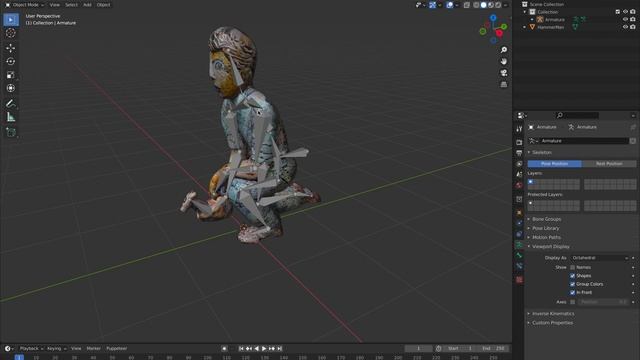Expand the Inverse Kinematics panel
The width and height of the screenshot is (640, 360).
click(x=553, y=313)
